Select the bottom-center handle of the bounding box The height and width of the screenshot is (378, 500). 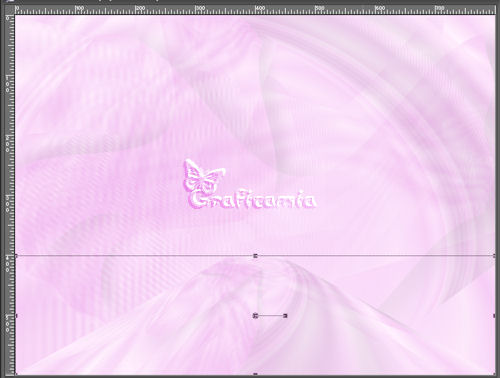point(256,374)
